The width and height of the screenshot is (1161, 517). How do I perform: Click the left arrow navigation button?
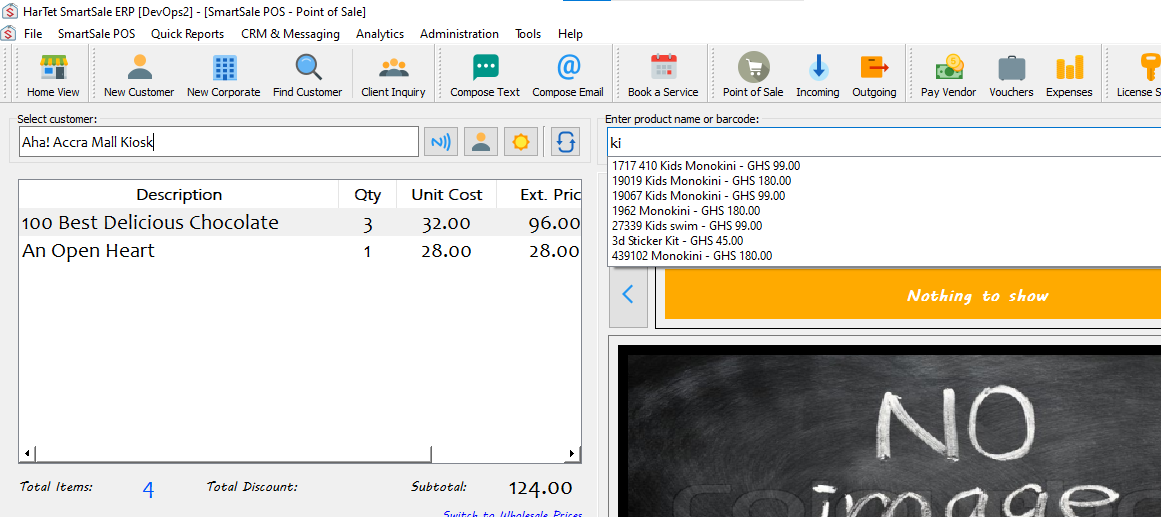tap(628, 295)
